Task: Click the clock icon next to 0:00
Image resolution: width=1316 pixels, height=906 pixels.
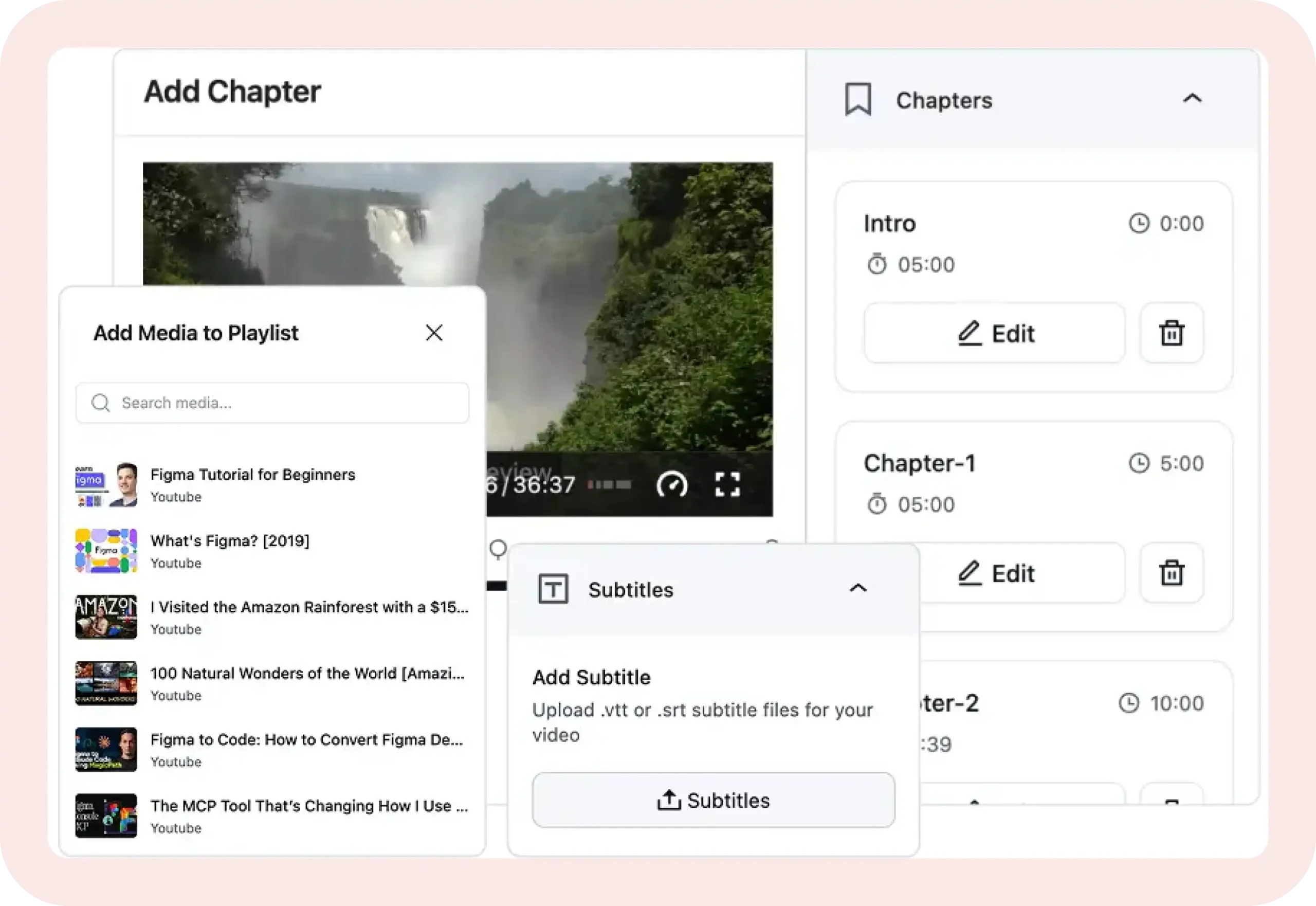Action: 1139,223
